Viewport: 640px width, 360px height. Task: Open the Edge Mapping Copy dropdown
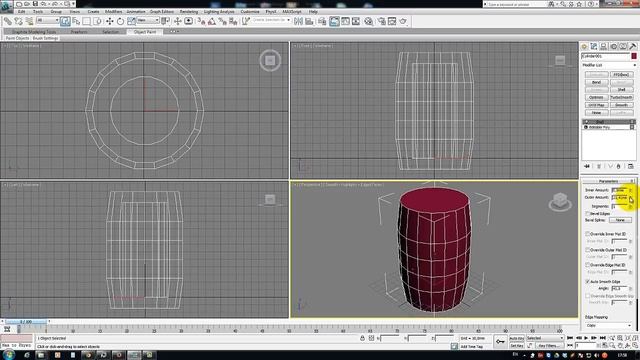609,325
